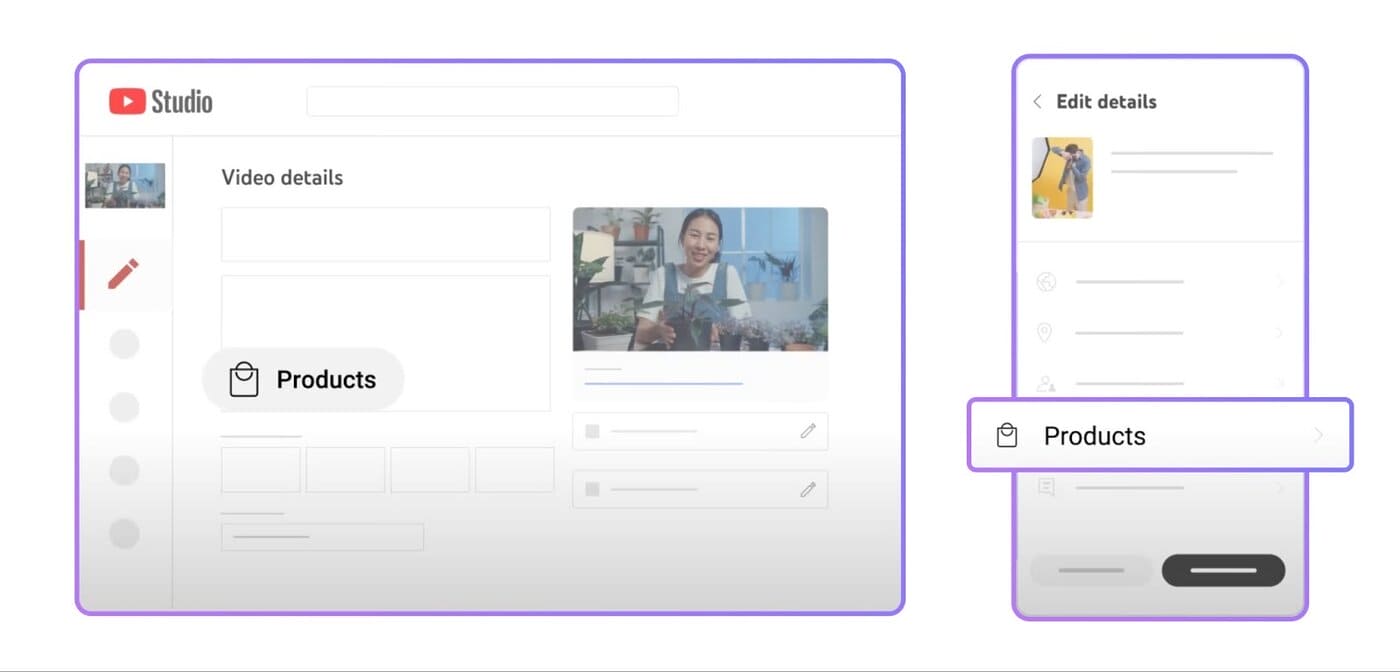Click the blue video link under preview
This screenshot has height=672, width=1400.
tap(663, 383)
